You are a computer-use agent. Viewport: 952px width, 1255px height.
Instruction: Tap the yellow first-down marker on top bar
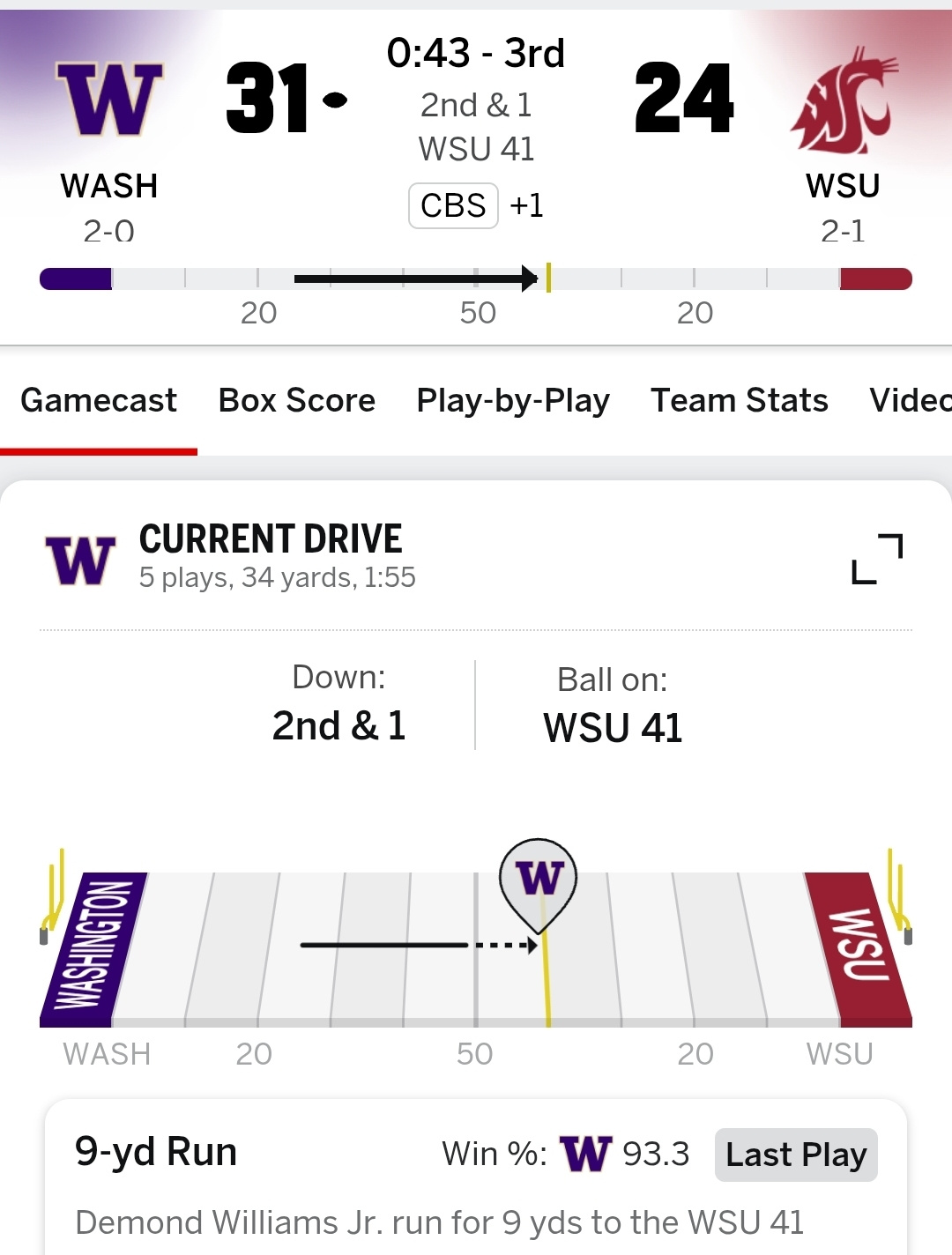pyautogui.click(x=548, y=278)
